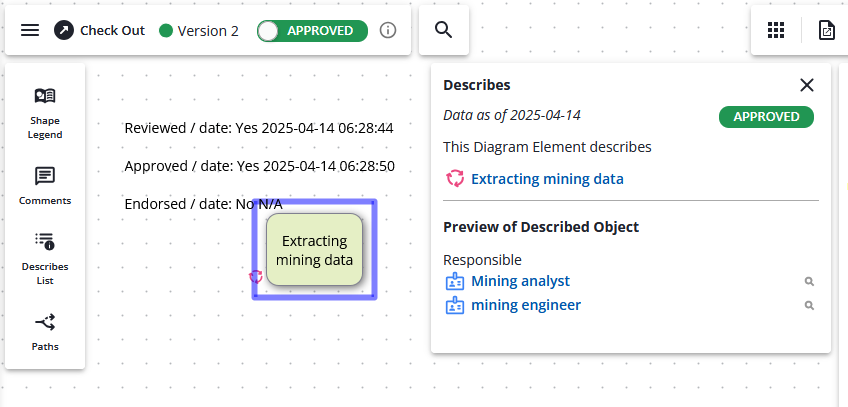Viewport: 848px width, 407px height.
Task: Click the export document icon
Action: tap(826, 30)
